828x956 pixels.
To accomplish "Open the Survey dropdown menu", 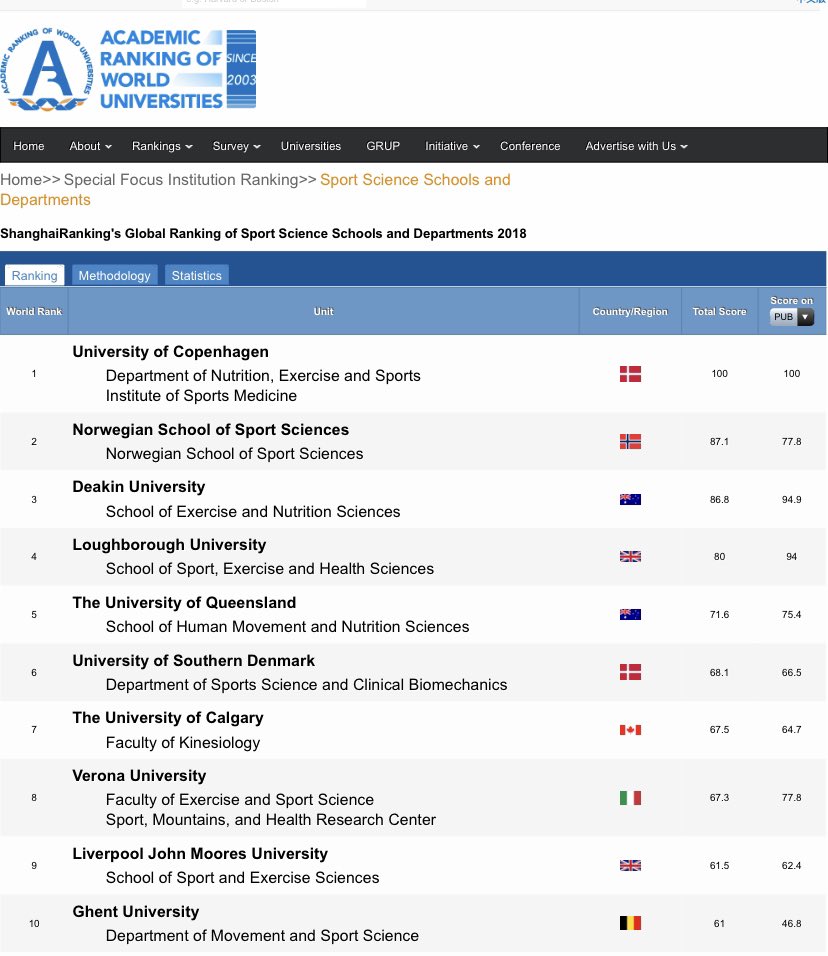I will pos(237,146).
